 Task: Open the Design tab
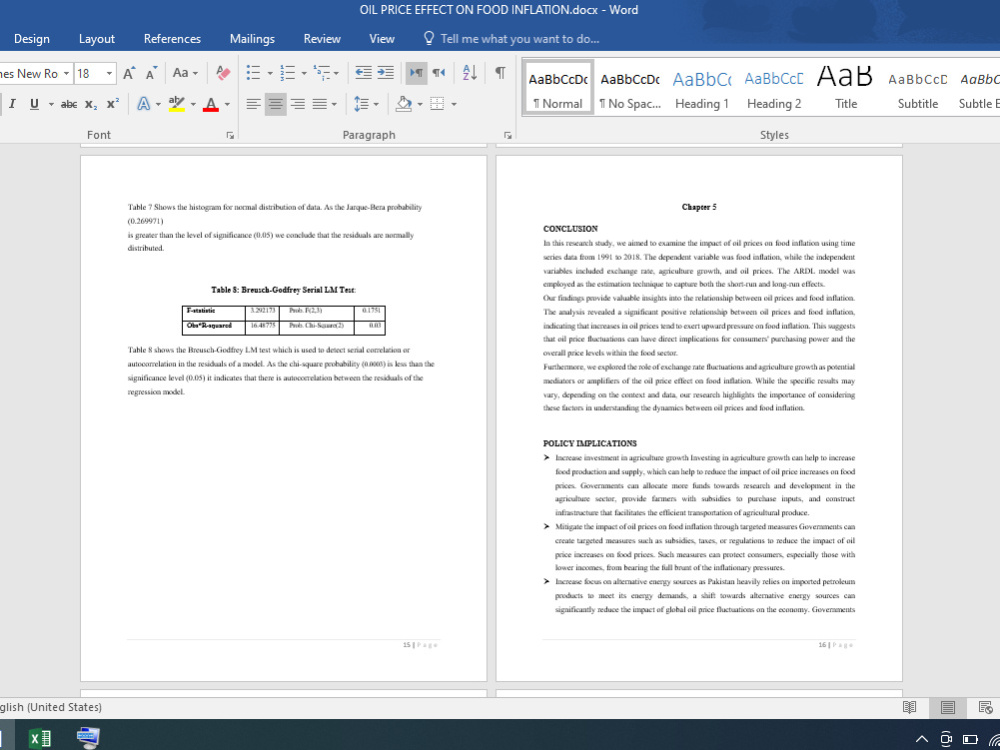pos(31,39)
